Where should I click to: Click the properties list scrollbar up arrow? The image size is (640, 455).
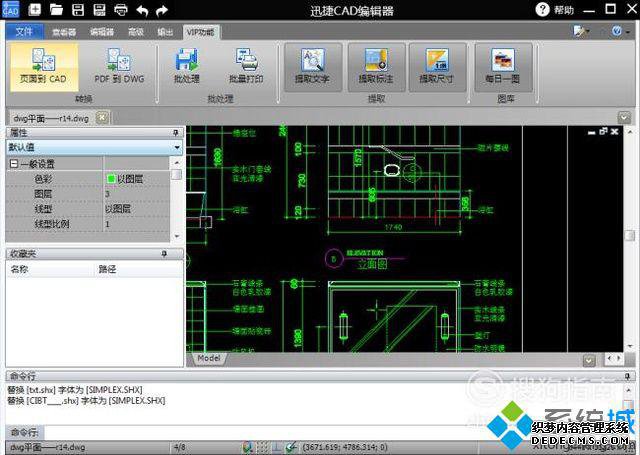point(177,162)
